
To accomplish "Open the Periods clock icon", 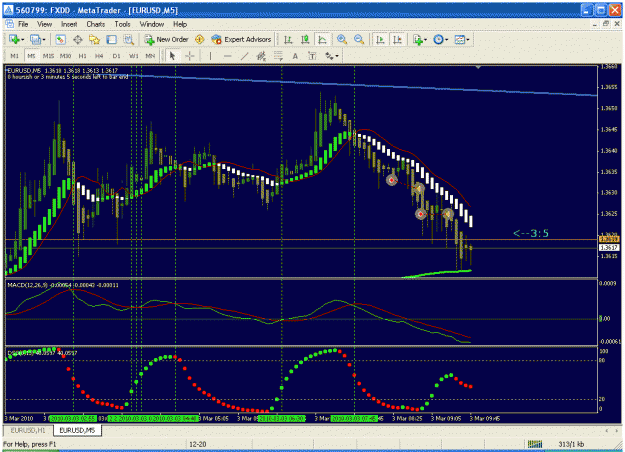I will [438, 39].
